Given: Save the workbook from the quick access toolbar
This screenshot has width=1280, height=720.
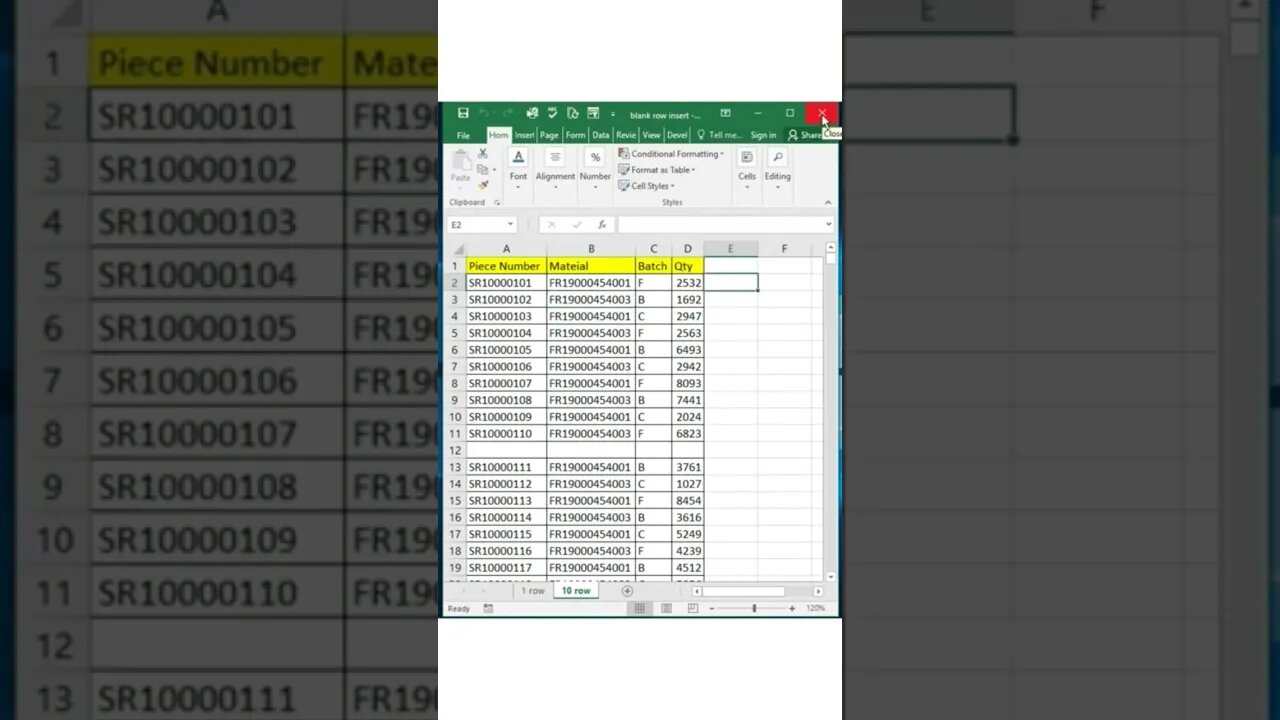Looking at the screenshot, I should (463, 113).
